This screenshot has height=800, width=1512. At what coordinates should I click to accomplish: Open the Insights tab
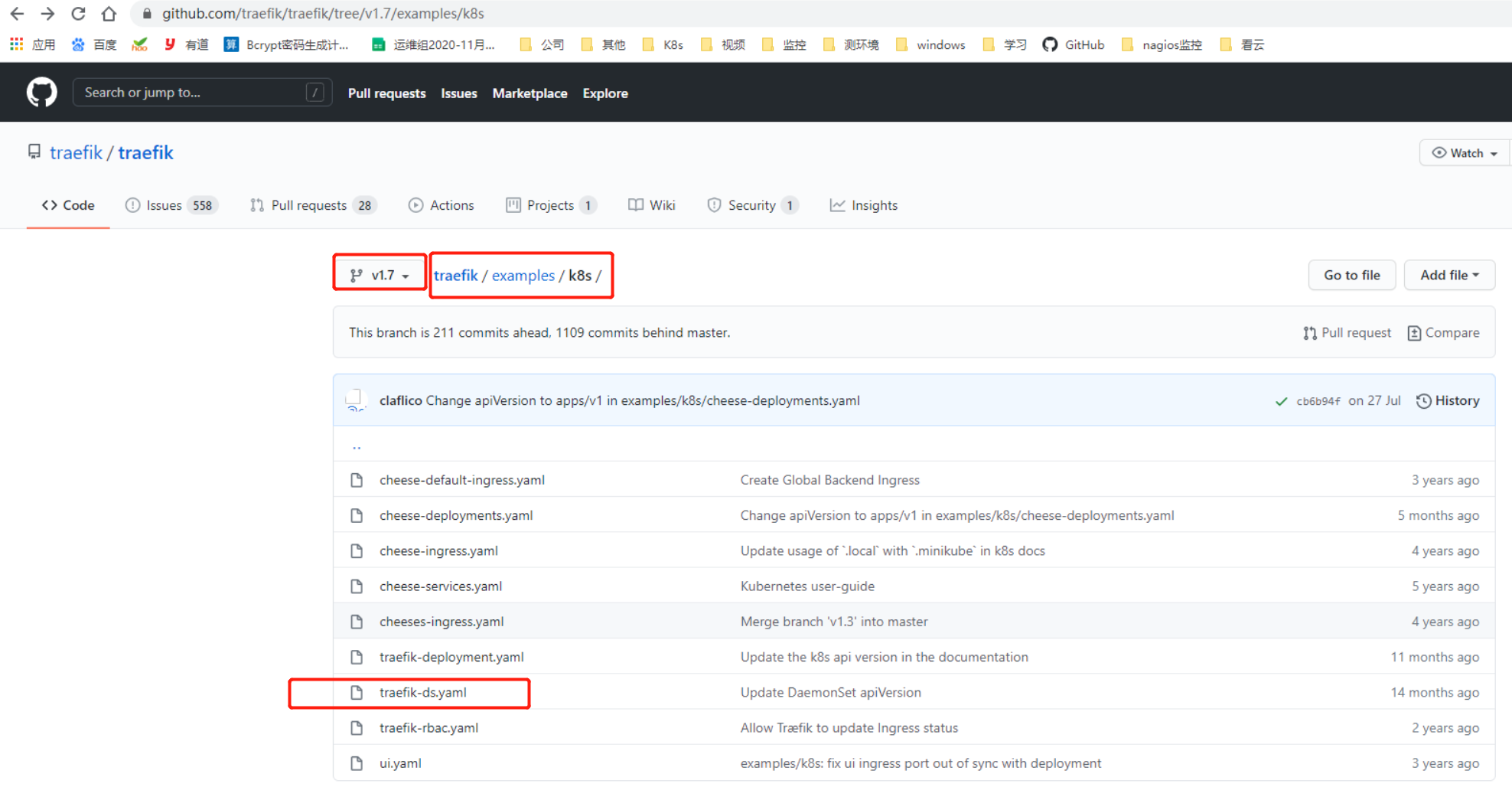(x=864, y=205)
